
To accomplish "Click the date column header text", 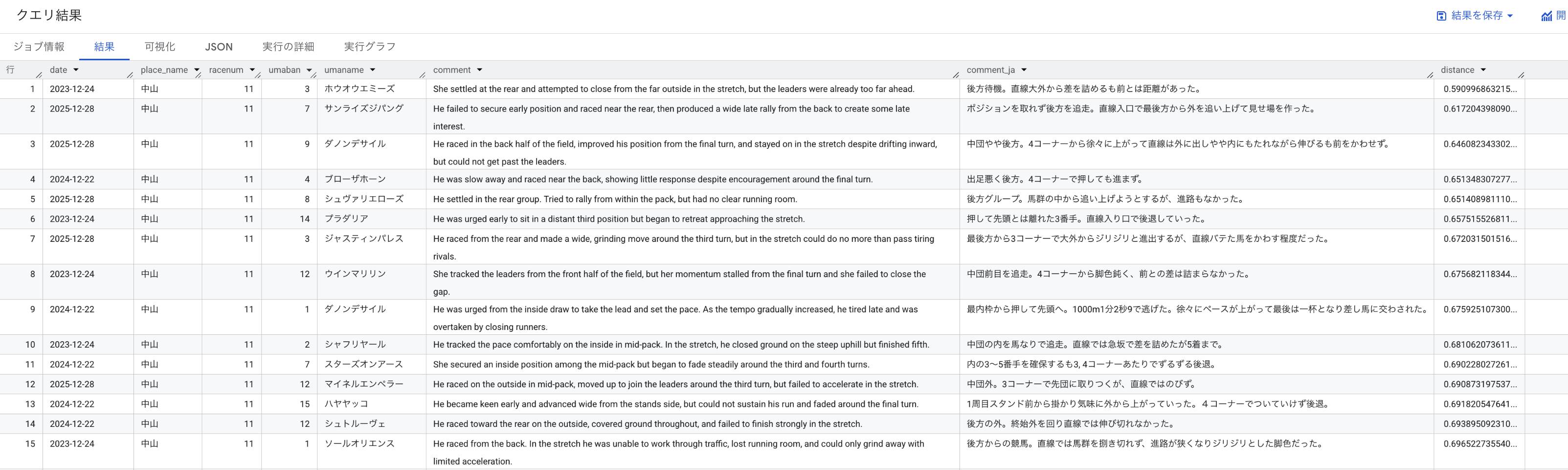I will click(x=58, y=70).
